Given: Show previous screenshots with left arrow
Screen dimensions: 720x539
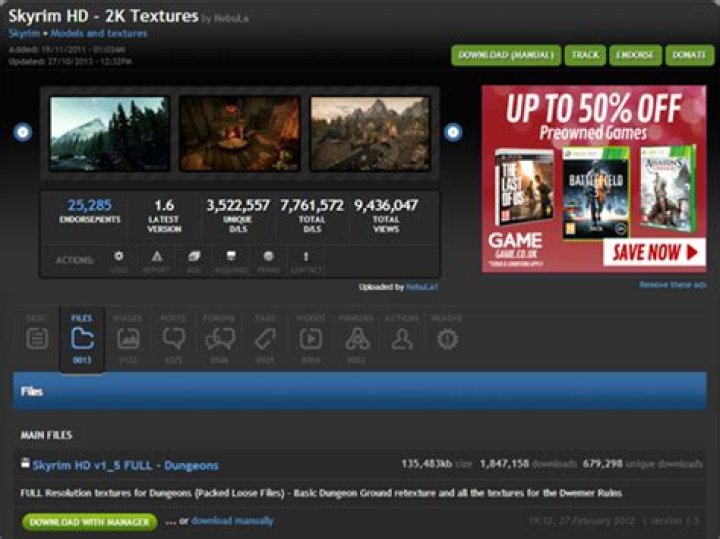Looking at the screenshot, I should 22,132.
